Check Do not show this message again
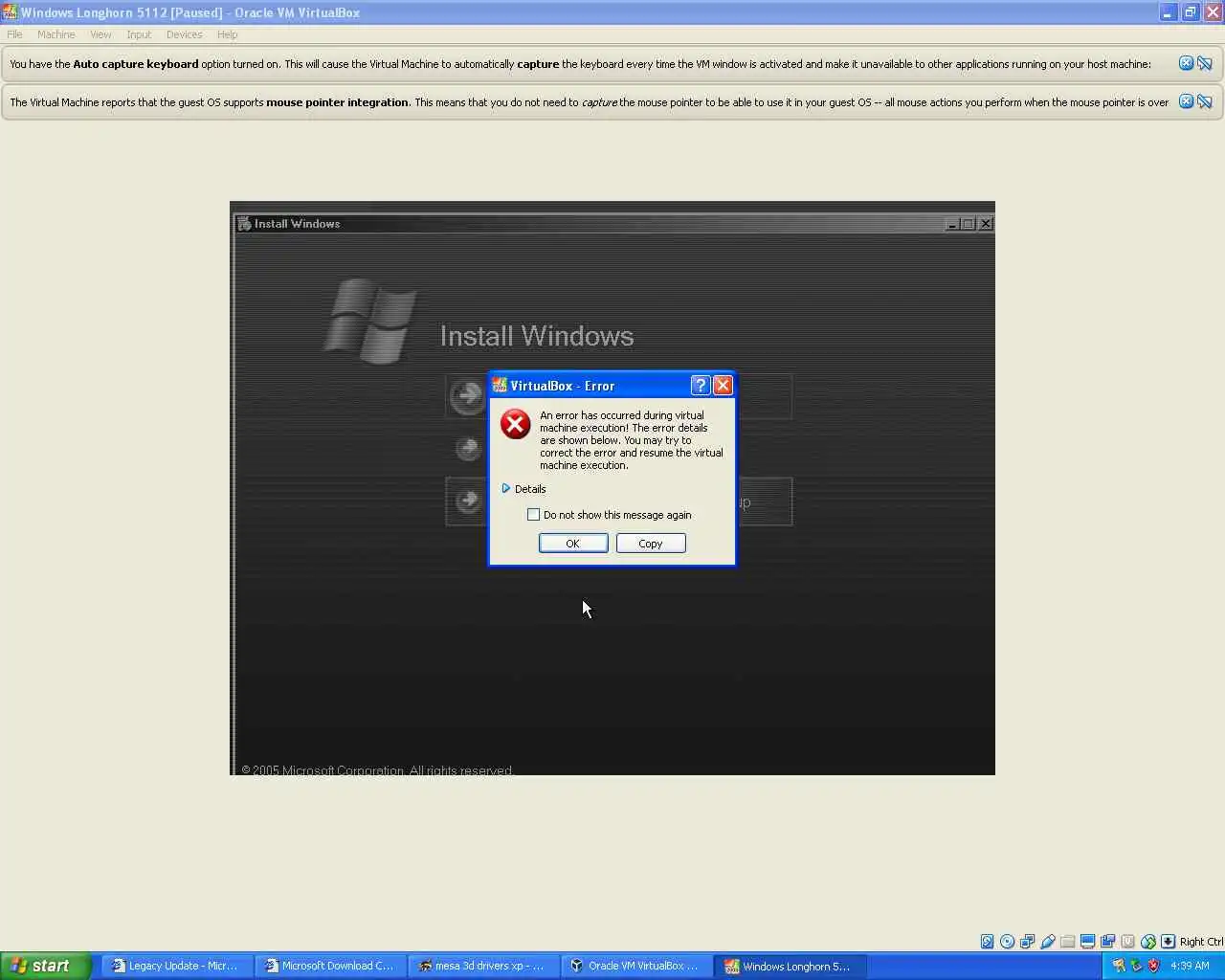 [x=533, y=515]
